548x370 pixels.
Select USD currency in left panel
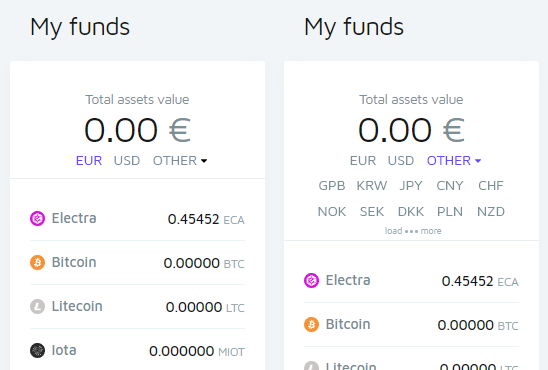[127, 161]
